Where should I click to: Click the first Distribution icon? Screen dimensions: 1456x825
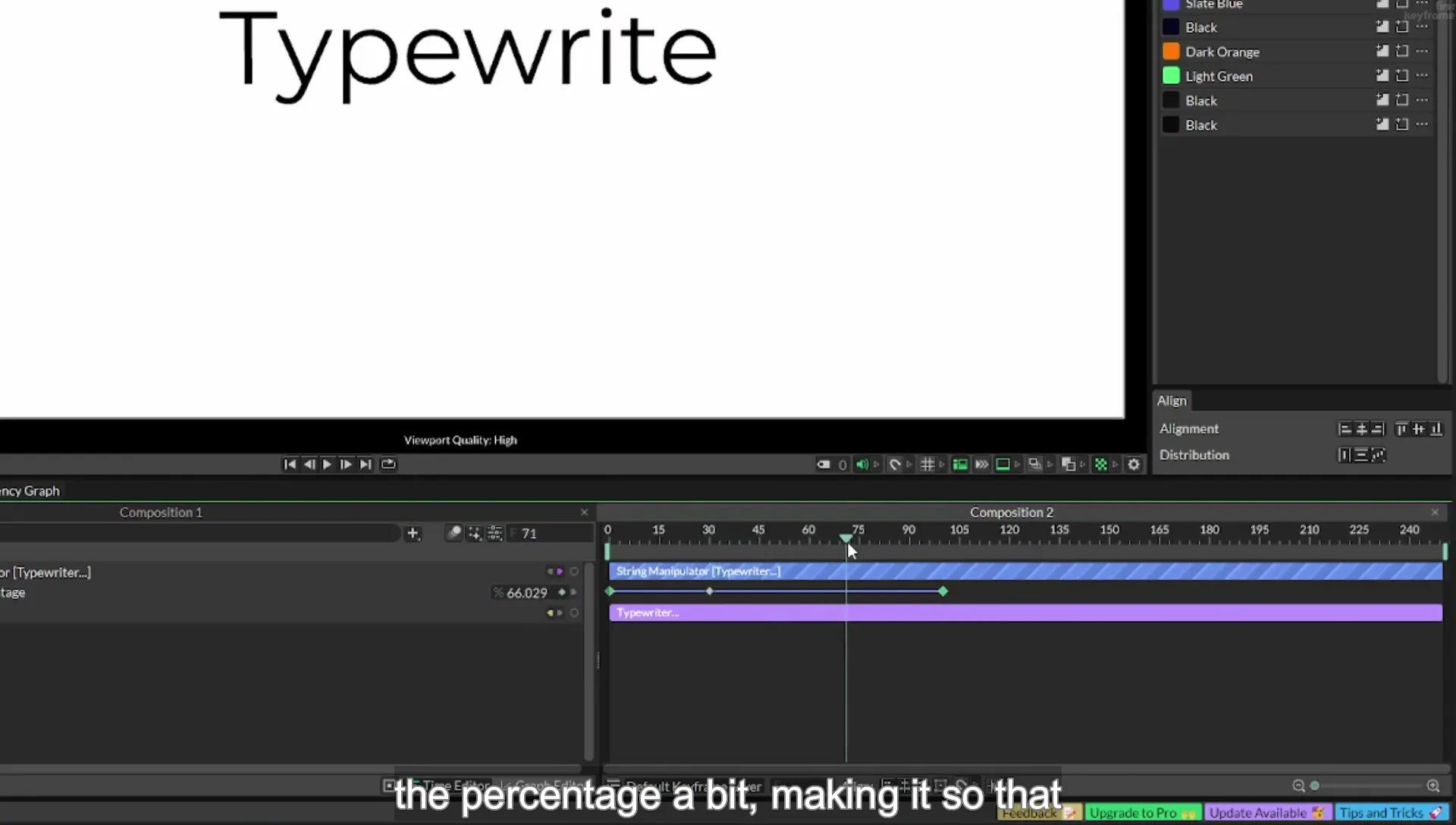click(x=1345, y=455)
